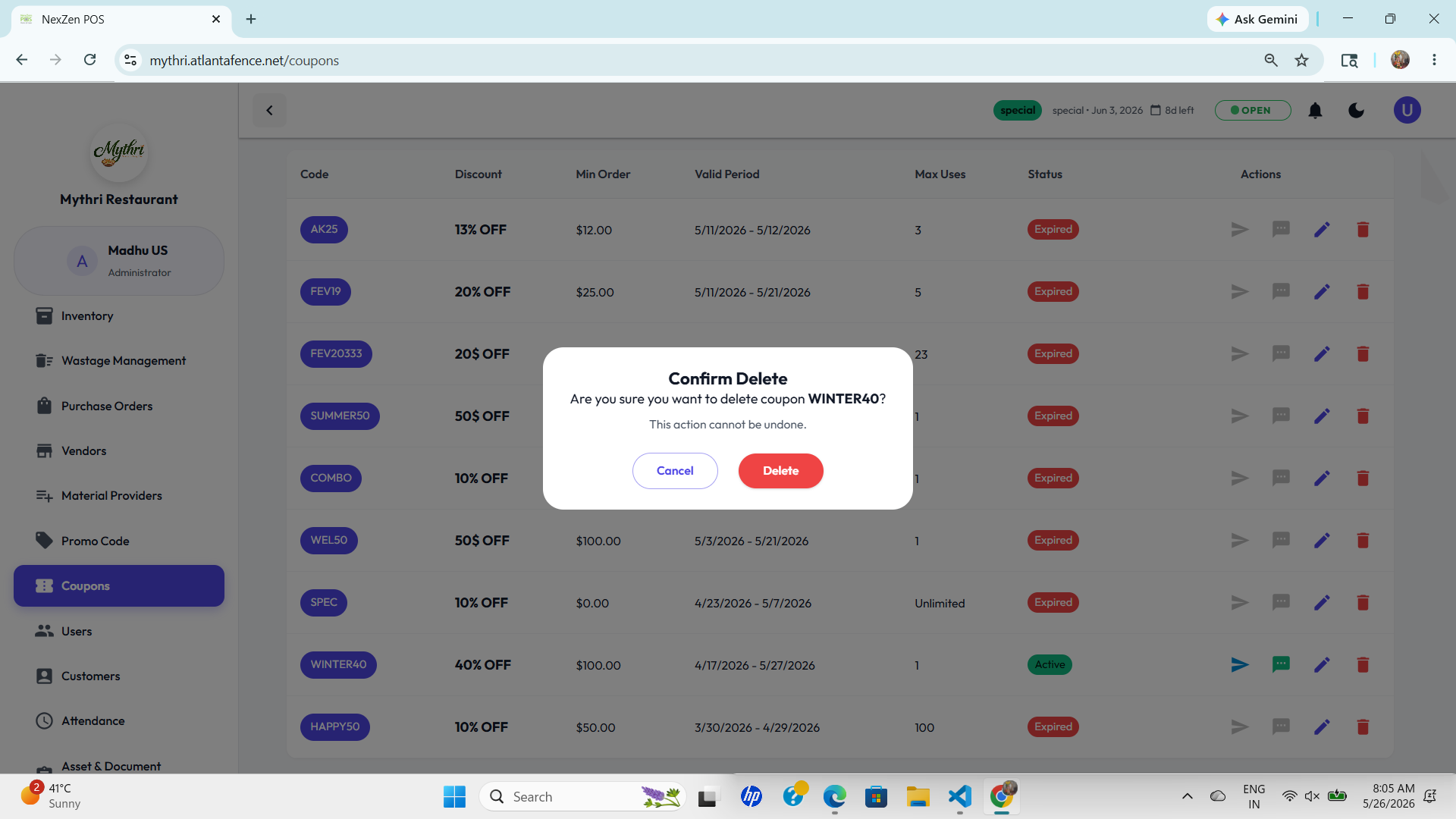
Task: Edit the AK25 coupon
Action: 1322,230
